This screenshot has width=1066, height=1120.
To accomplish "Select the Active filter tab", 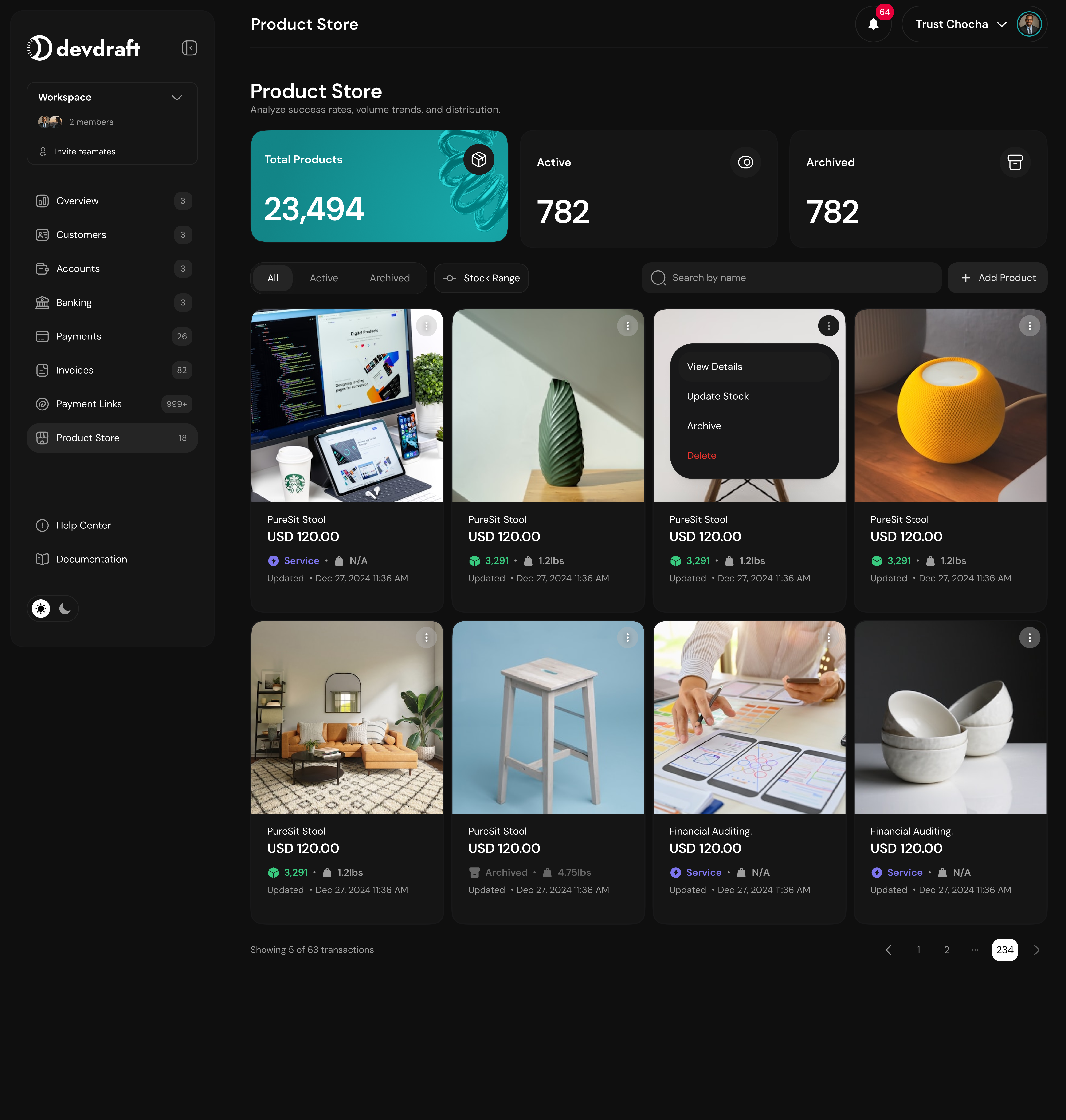I will tap(323, 278).
